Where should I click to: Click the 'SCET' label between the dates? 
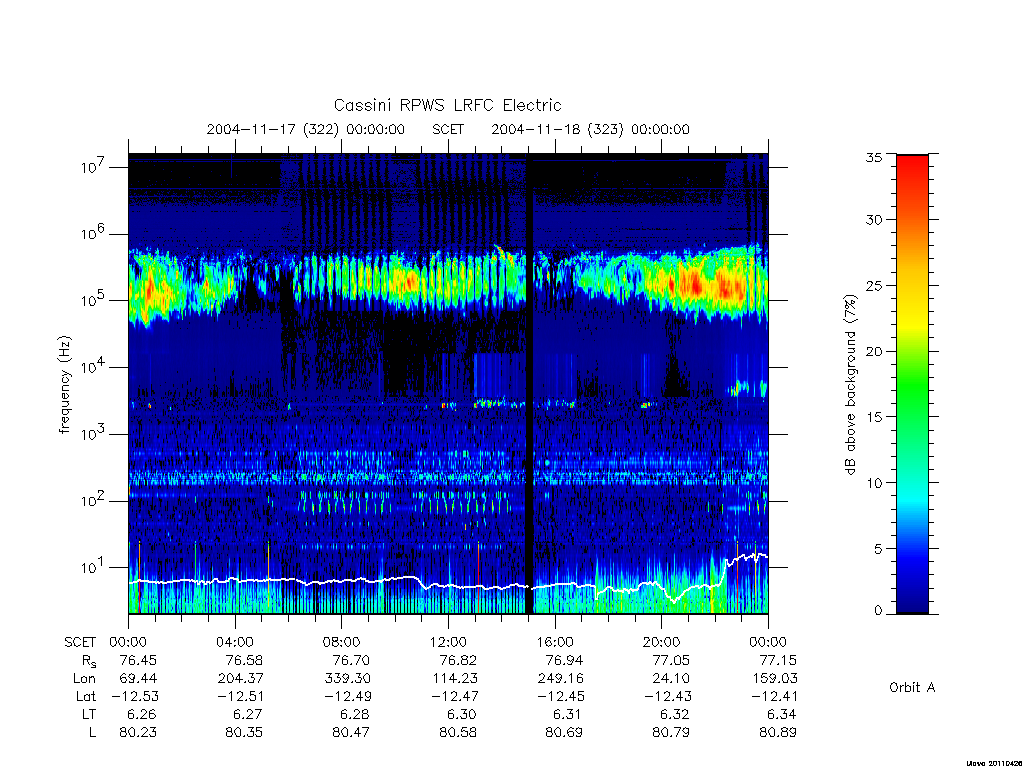tap(448, 129)
